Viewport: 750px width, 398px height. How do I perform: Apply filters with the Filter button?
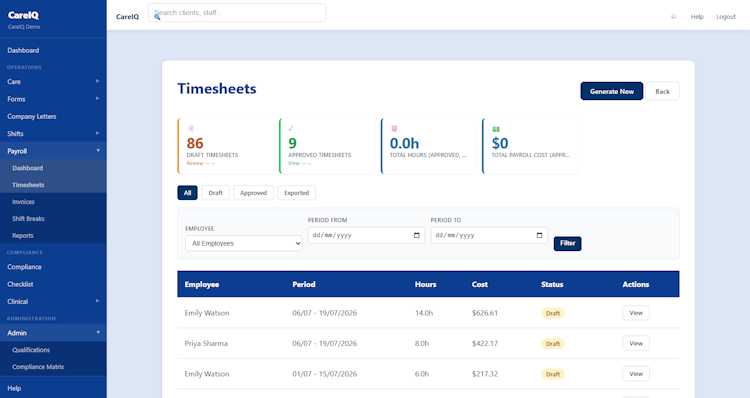click(x=568, y=243)
